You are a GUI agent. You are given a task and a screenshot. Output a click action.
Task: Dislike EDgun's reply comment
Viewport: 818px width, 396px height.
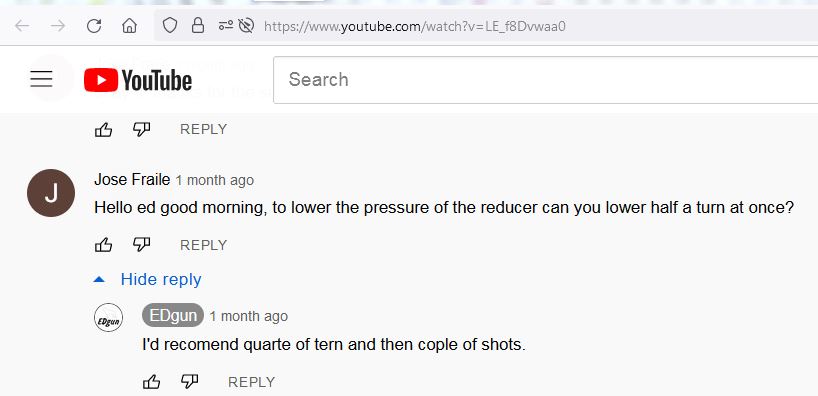pos(189,382)
